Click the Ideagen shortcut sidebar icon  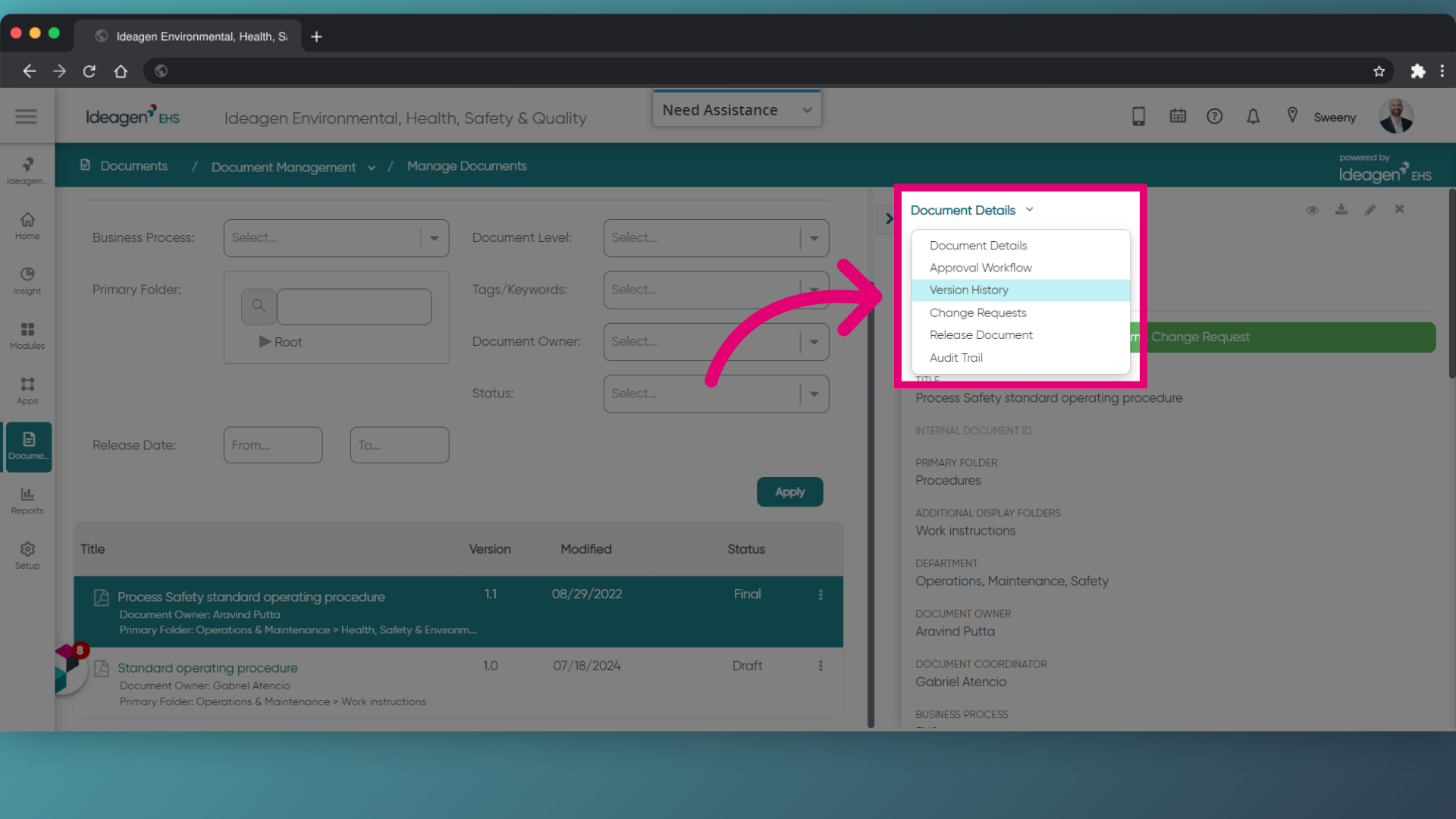click(27, 171)
